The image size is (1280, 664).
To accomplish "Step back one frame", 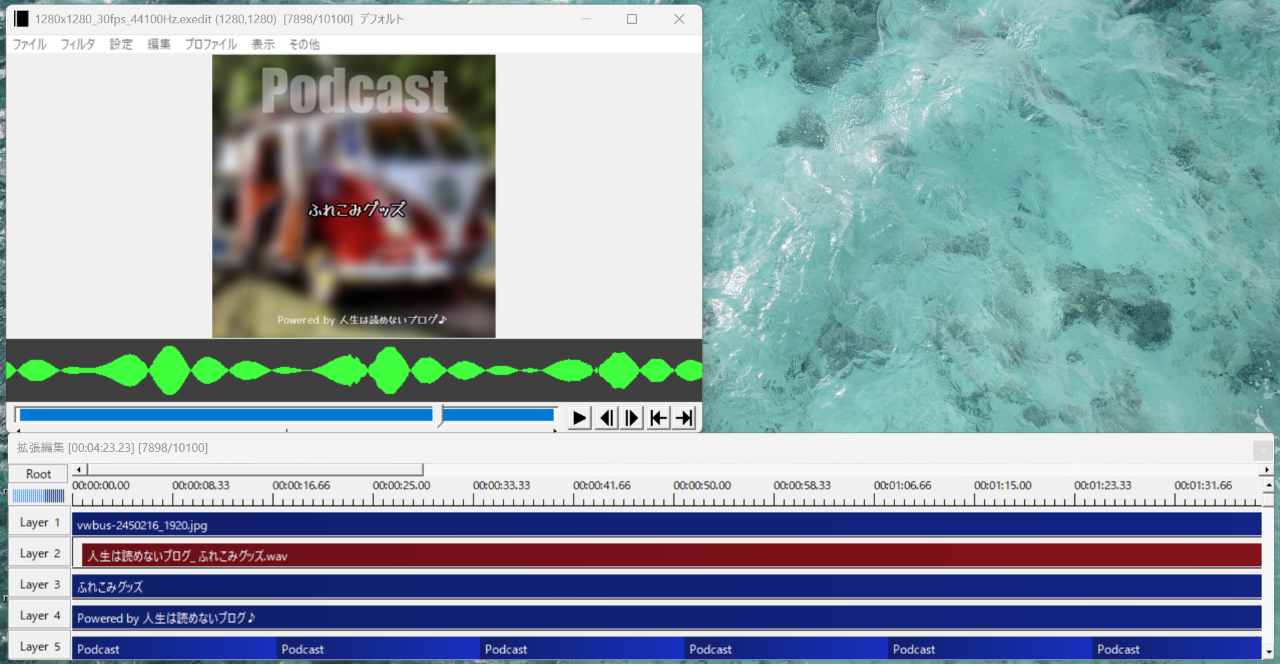I will pos(606,418).
